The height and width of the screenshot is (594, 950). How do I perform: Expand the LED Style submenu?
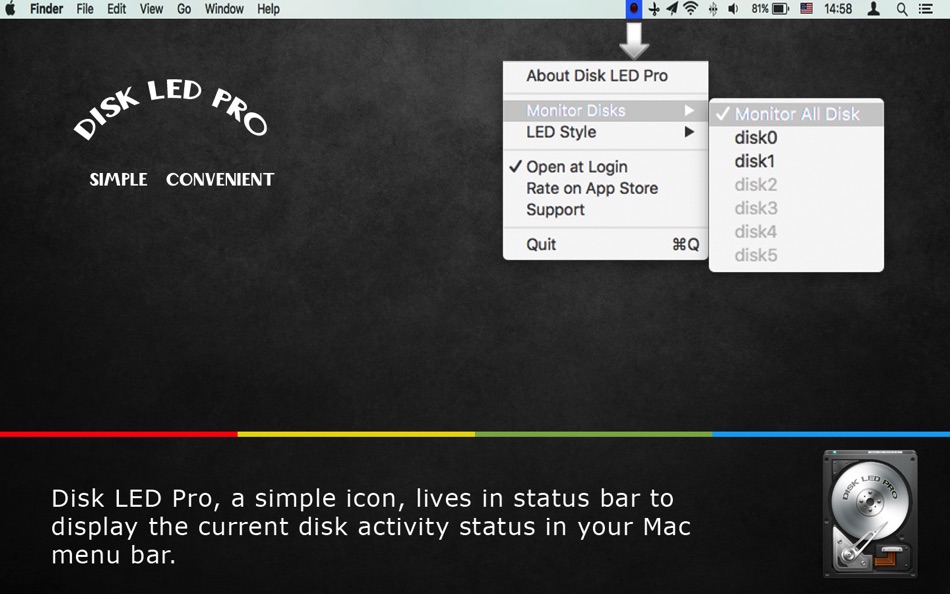pos(605,132)
